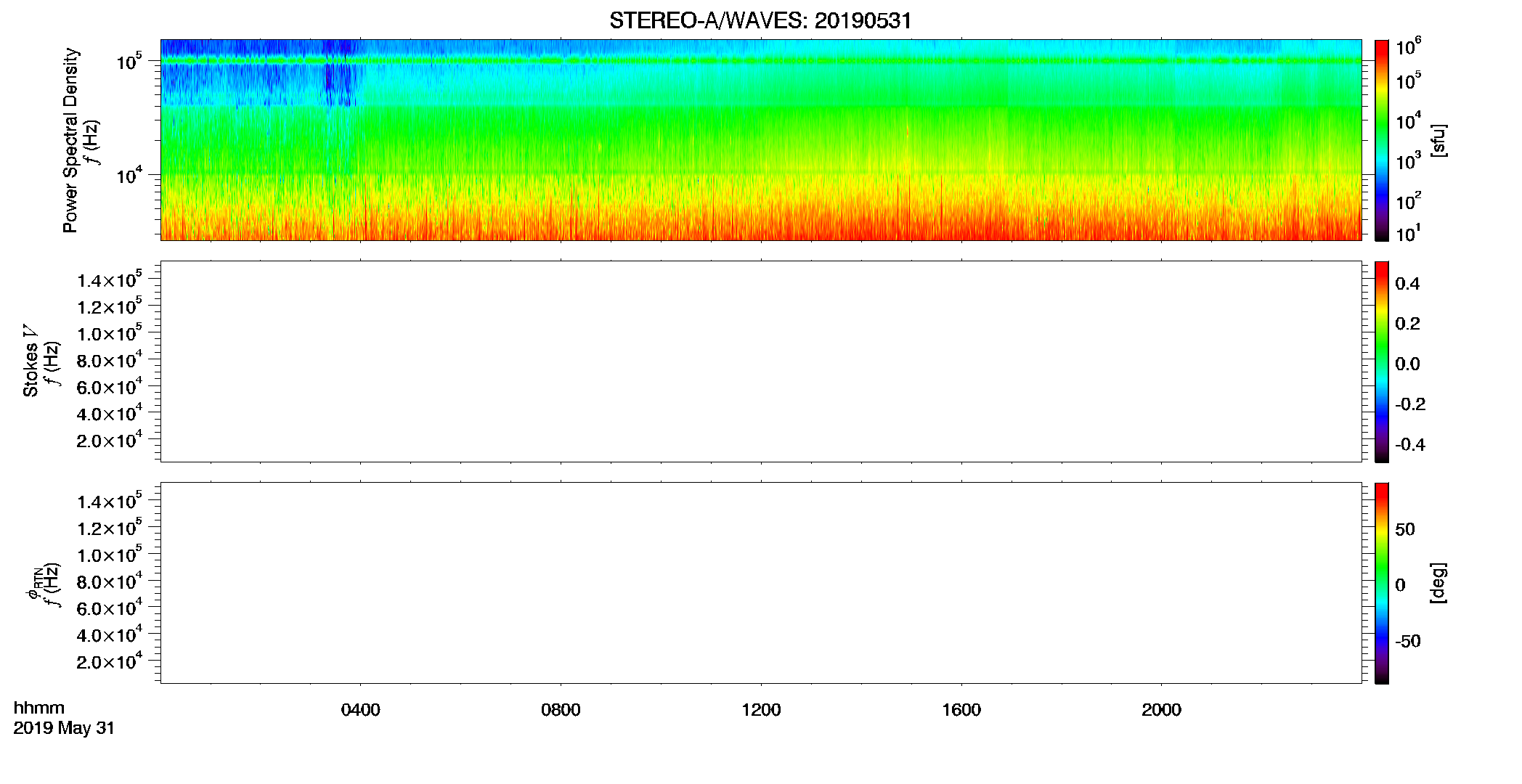Screen dimensions: 1522x784
Task: Select the "-0.2" label on Stokes V colorbar
Action: point(1410,404)
